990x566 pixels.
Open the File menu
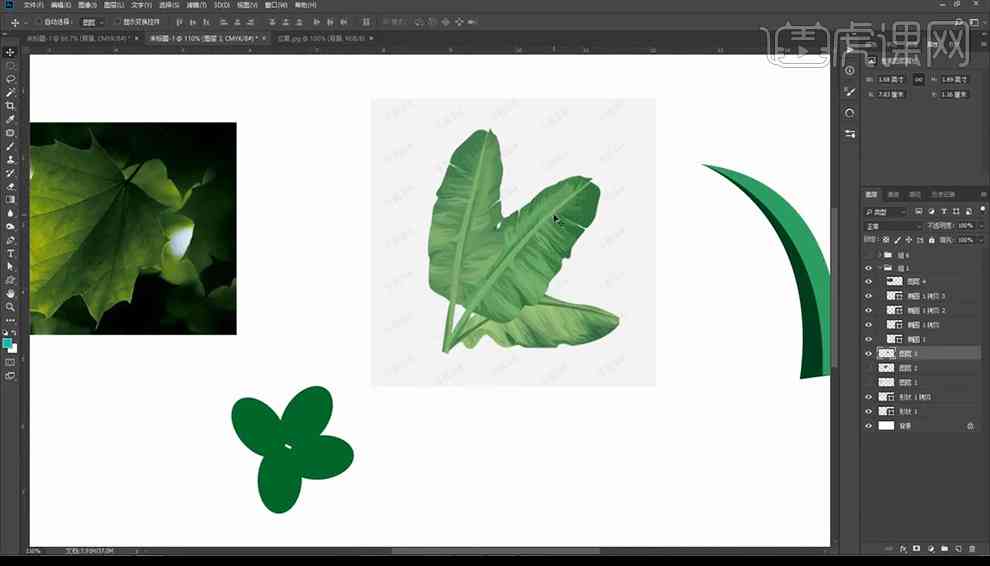click(33, 5)
